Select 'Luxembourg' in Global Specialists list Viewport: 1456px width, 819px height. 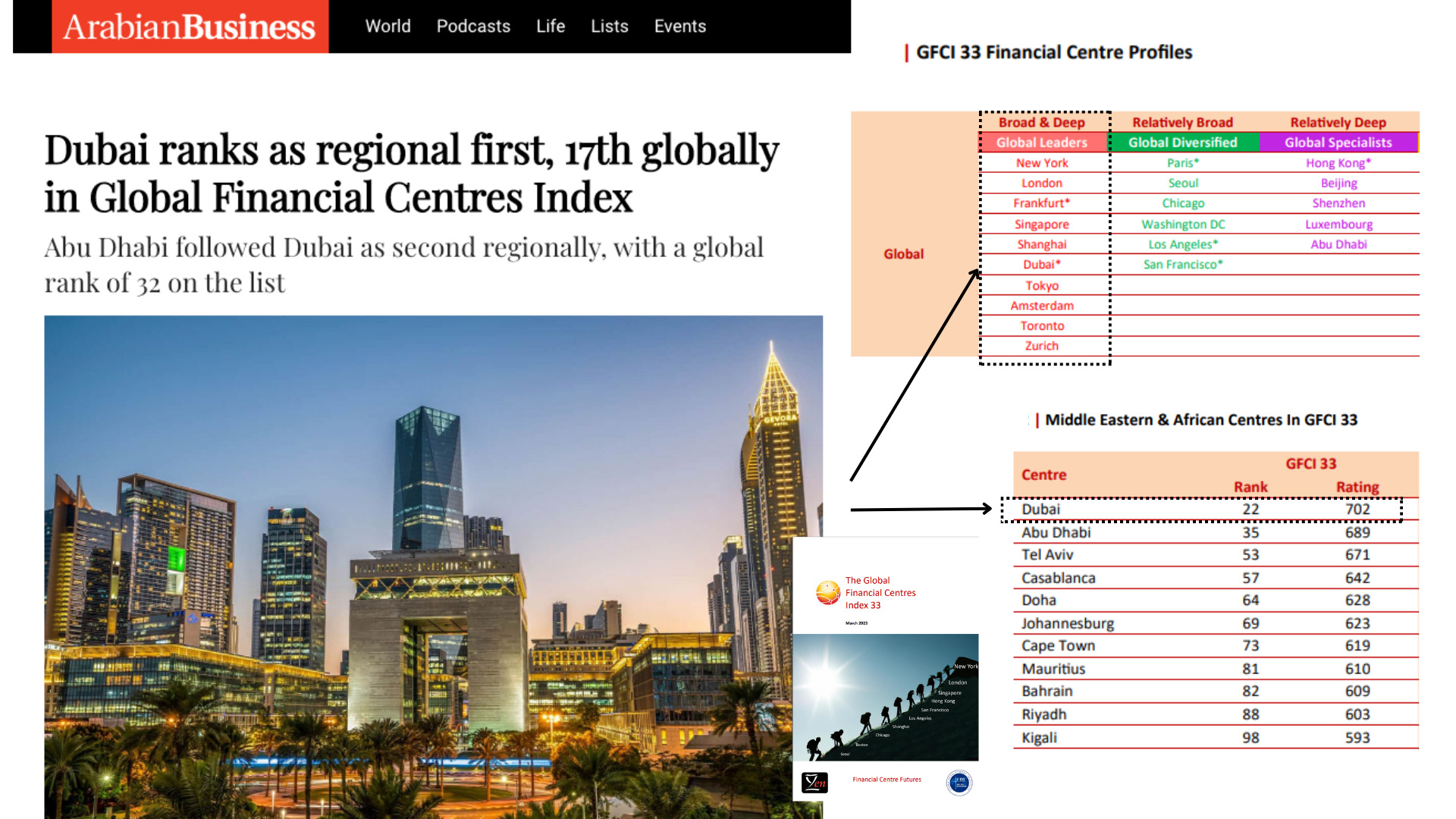click(x=1338, y=224)
